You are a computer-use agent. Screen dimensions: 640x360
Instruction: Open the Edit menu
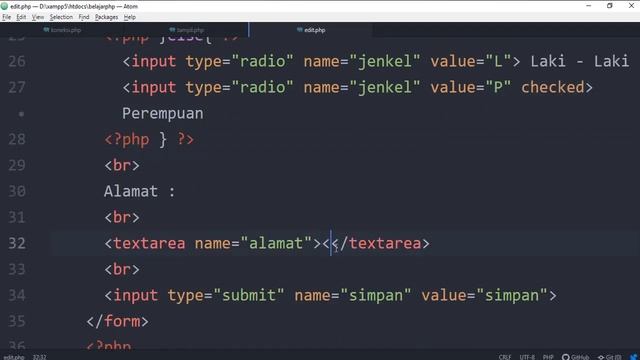tap(21, 17)
